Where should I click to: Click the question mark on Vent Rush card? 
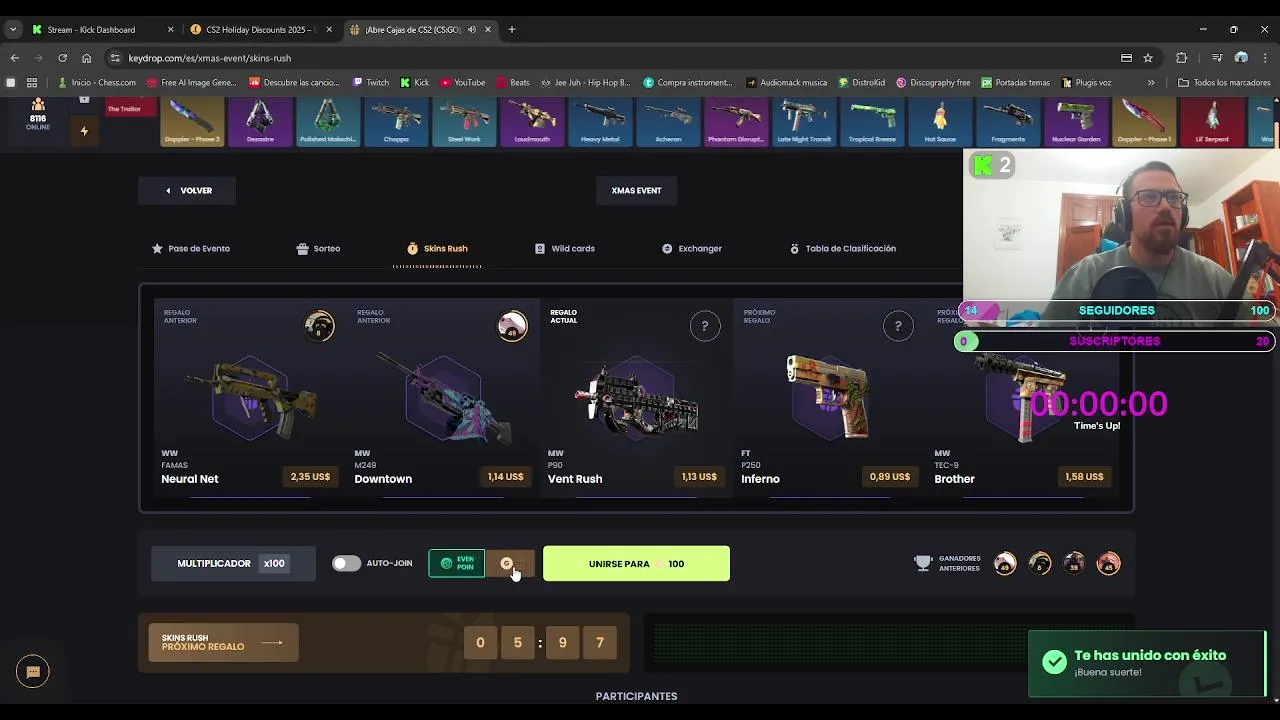705,326
